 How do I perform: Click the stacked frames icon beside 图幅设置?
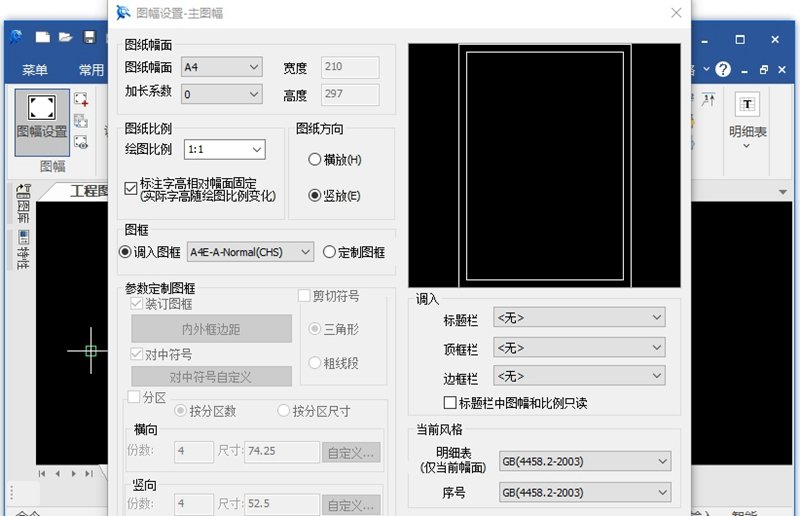81,121
